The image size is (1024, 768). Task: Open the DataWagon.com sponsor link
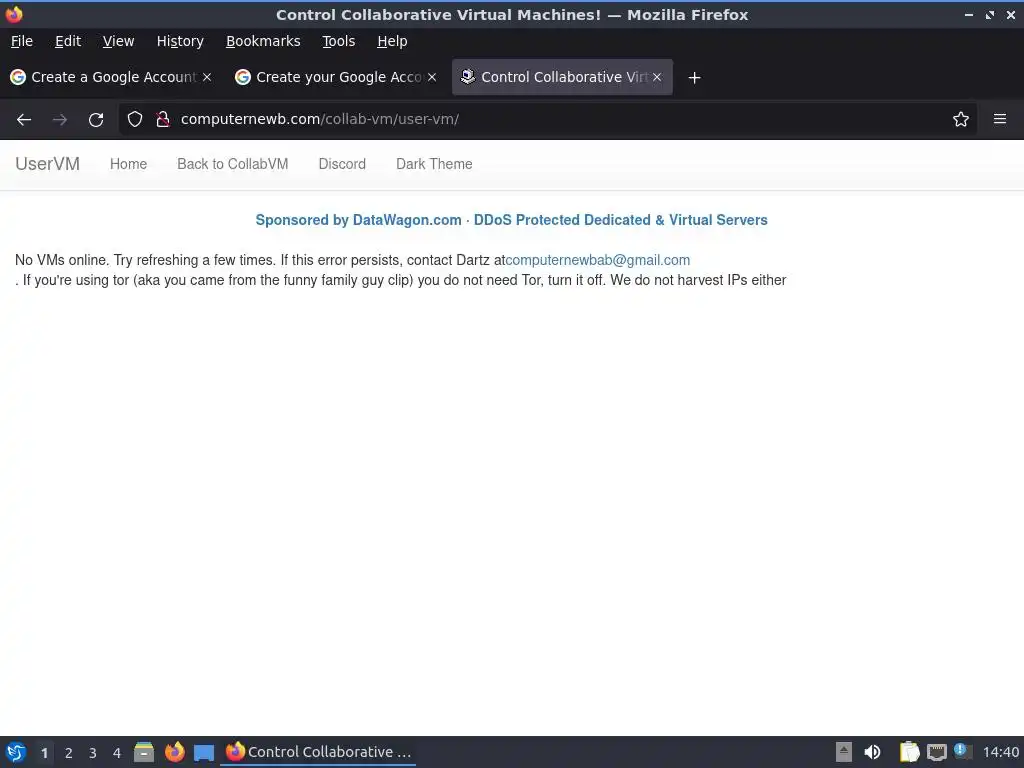(x=511, y=220)
